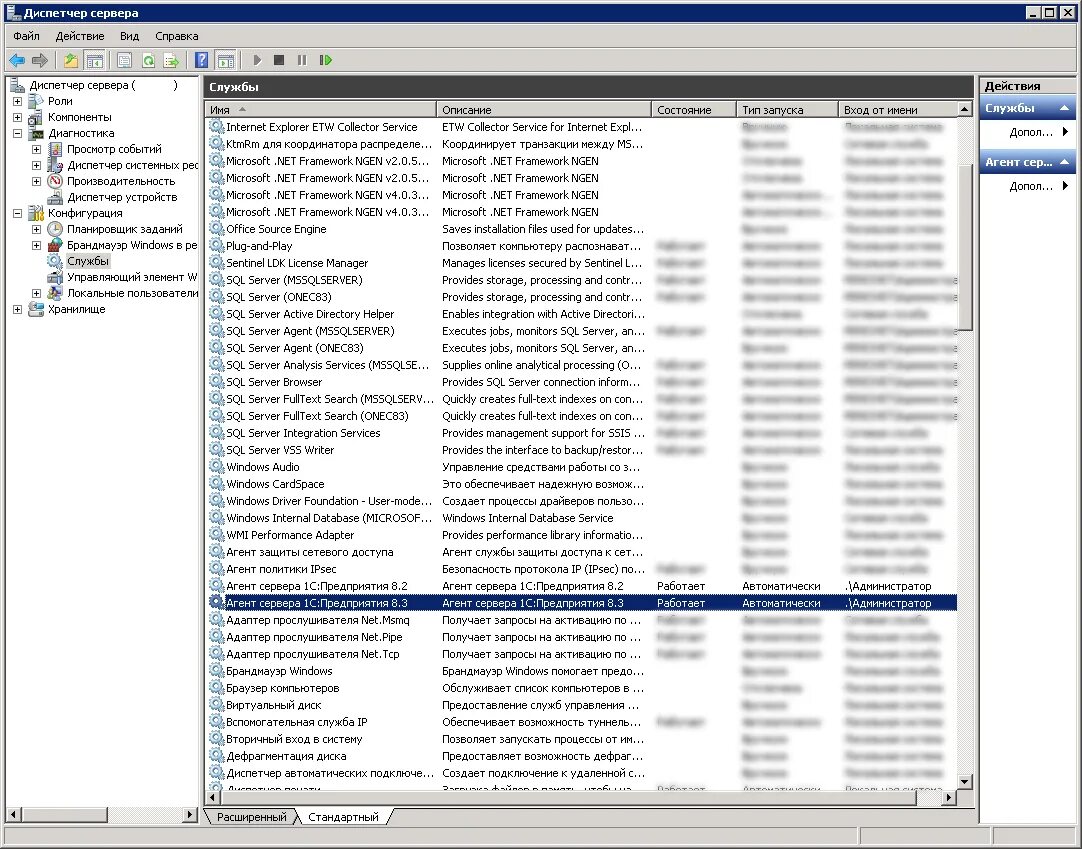Switch to the Стандартный tab
Screen dimensions: 1082x849
(x=343, y=817)
